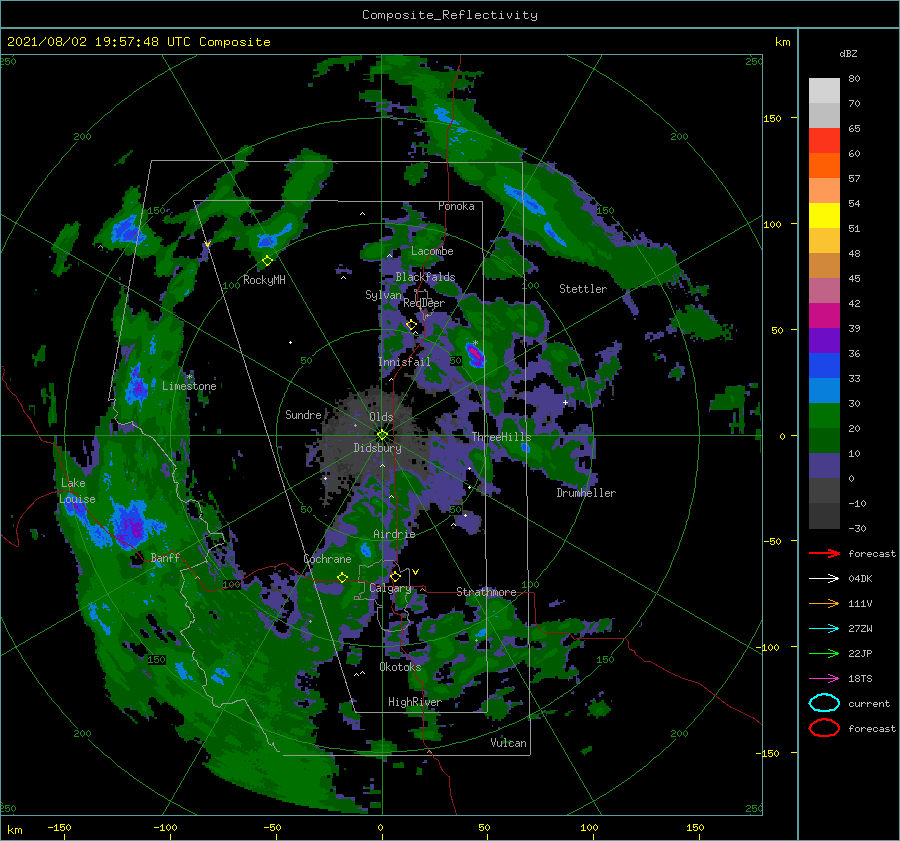
Task: Click the Limestone label
Action: [x=189, y=386]
